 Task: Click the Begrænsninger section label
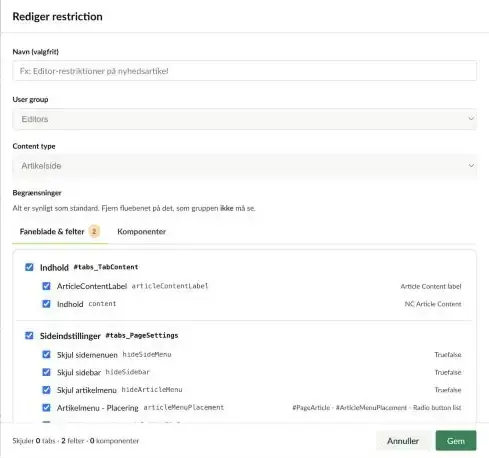pyautogui.click(x=37, y=193)
